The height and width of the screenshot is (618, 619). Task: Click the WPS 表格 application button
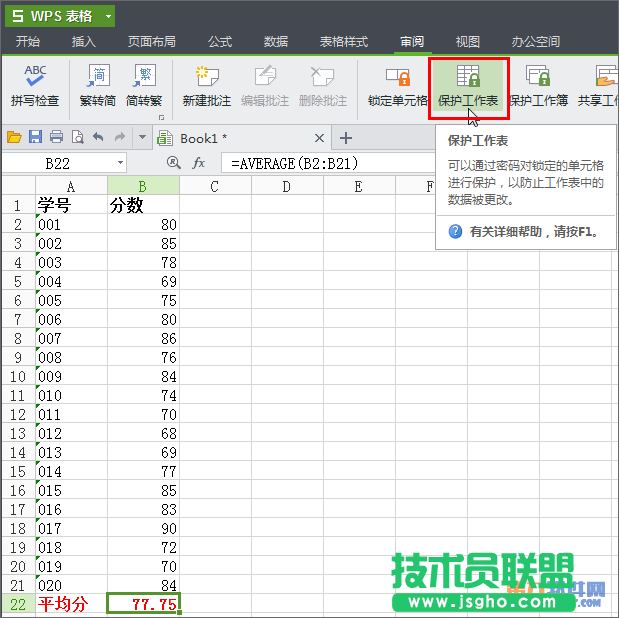coord(60,16)
